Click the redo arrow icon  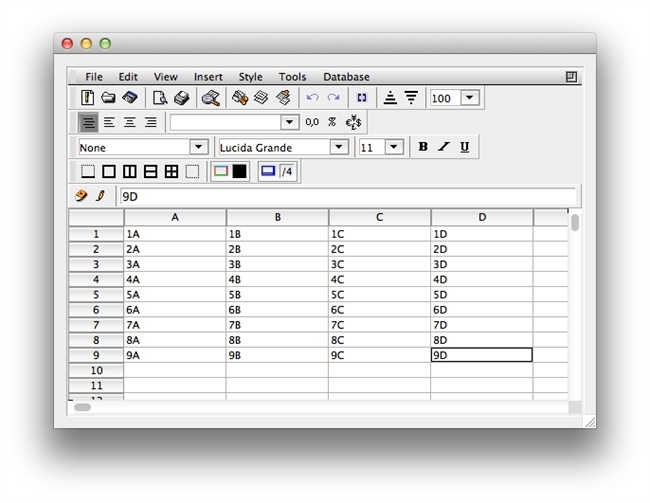coord(333,98)
